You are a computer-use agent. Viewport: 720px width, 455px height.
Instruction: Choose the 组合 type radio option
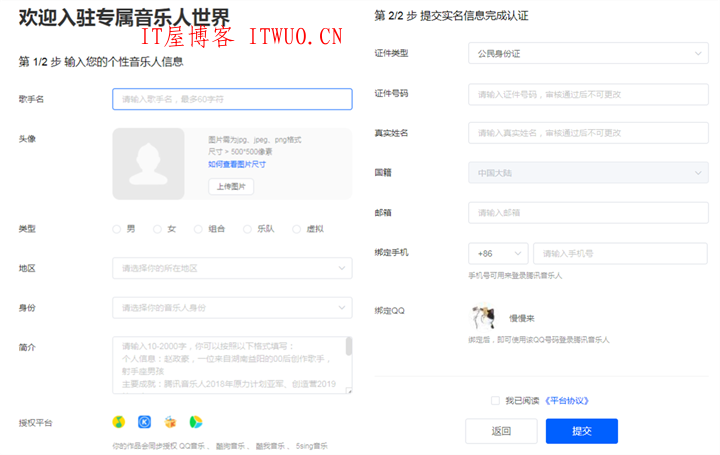point(198,229)
